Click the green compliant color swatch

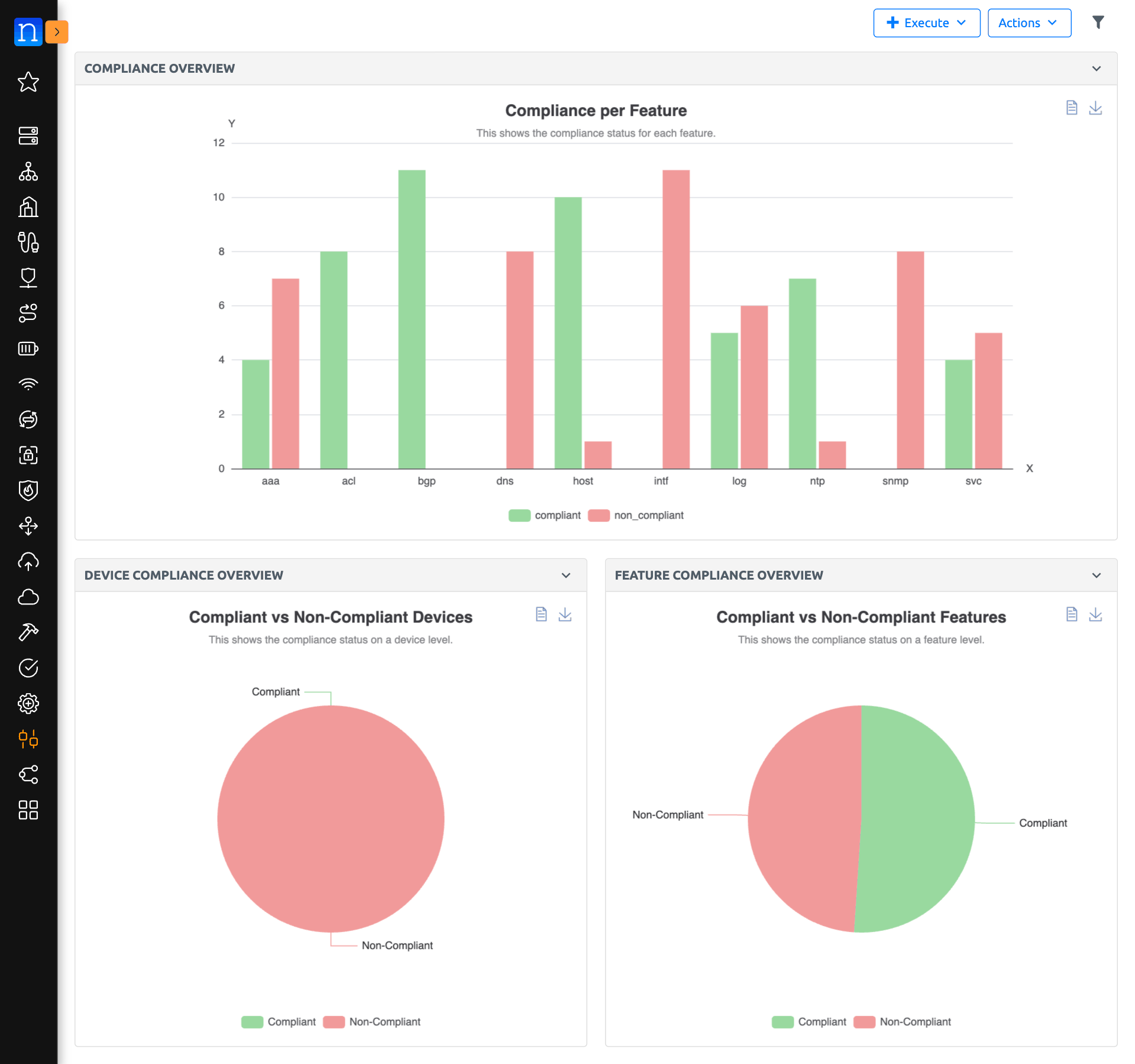click(x=519, y=515)
